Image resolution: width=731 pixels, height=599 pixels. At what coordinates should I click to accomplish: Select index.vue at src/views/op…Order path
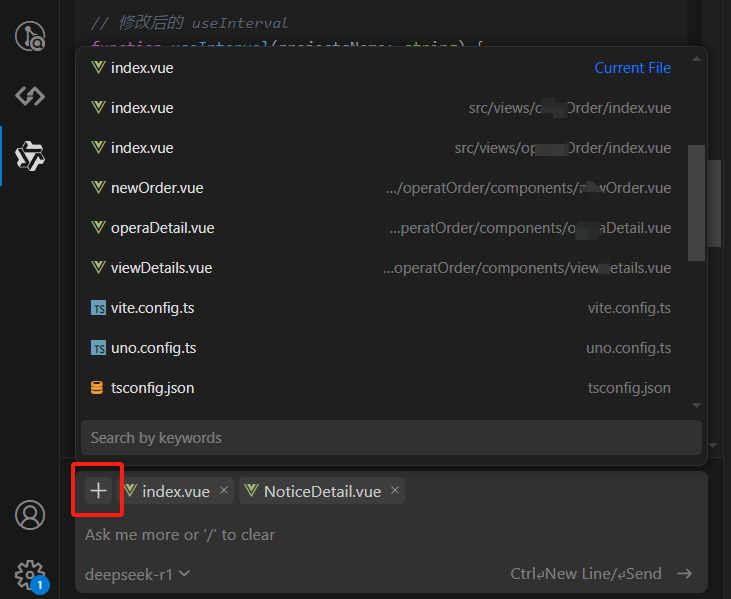381,148
